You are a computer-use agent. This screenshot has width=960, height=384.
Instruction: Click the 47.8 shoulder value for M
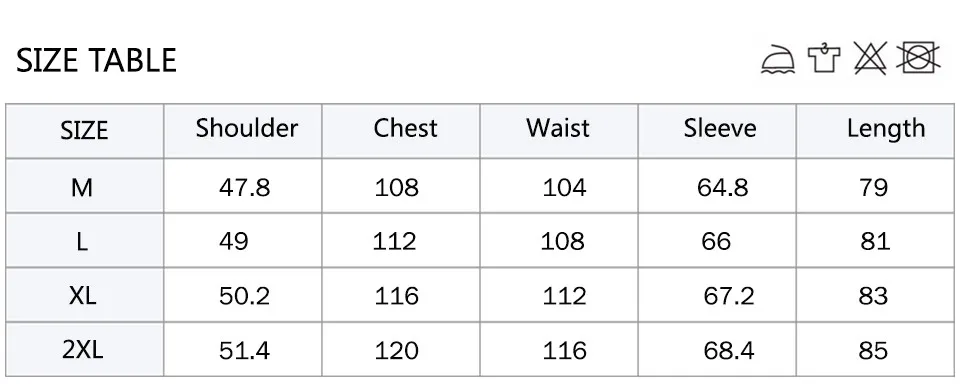[244, 187]
